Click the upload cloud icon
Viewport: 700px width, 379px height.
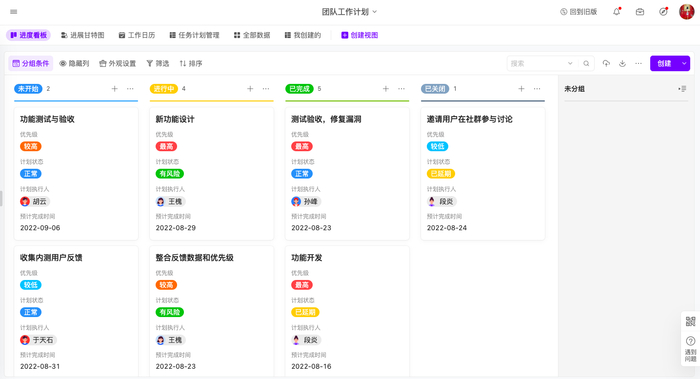click(x=606, y=63)
